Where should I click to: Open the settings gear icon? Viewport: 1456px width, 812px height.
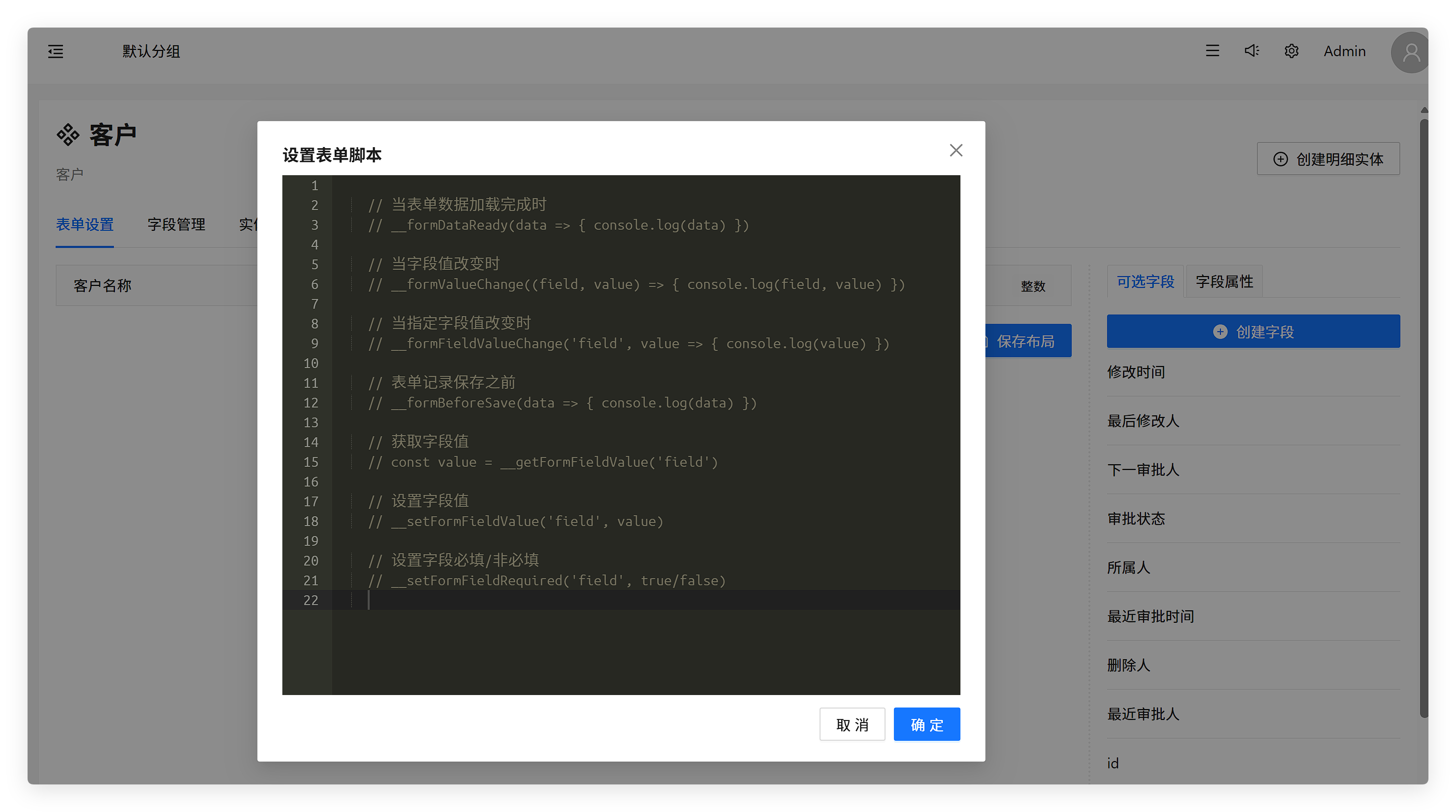pos(1291,51)
